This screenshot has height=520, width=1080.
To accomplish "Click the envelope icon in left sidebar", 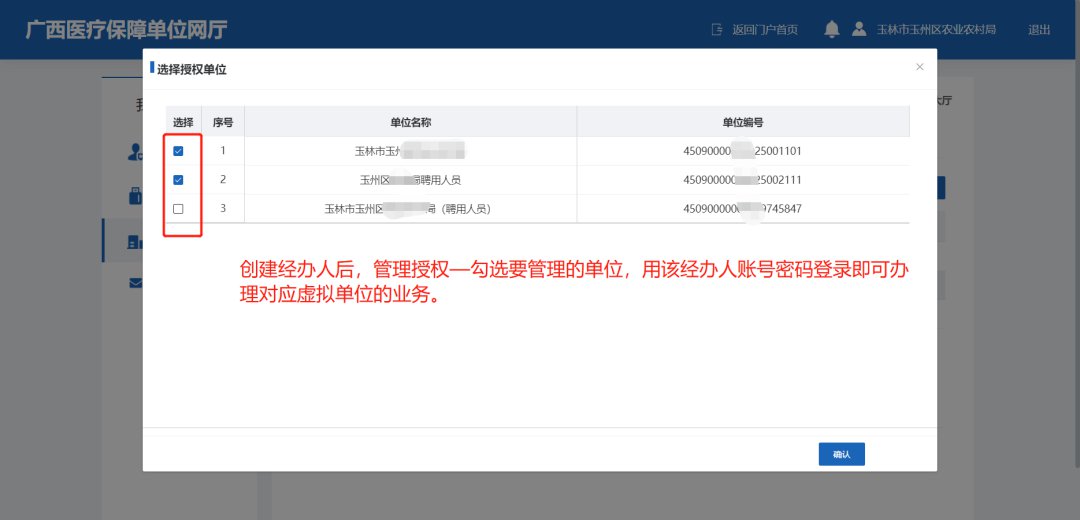I will [135, 283].
